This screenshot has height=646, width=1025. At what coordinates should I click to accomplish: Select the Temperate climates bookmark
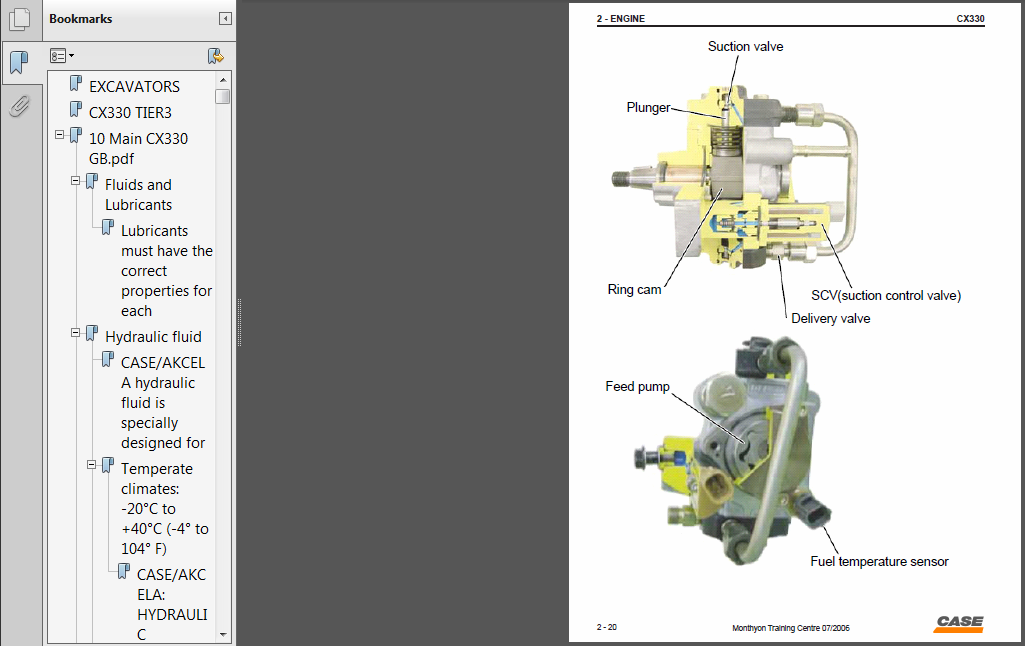(x=165, y=509)
